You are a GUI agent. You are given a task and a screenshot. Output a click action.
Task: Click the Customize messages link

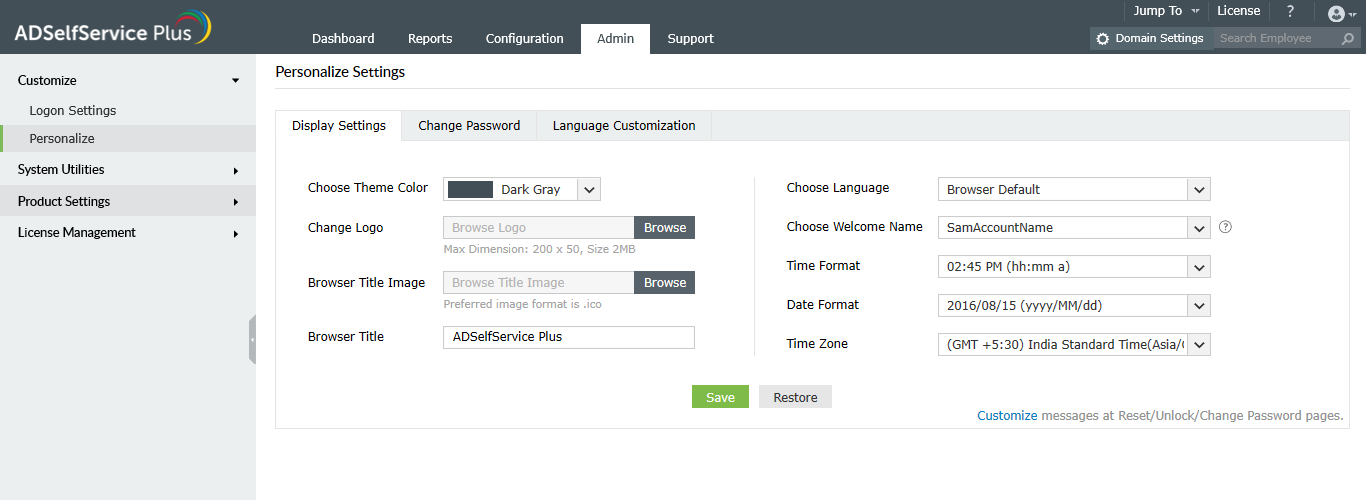[1007, 416]
